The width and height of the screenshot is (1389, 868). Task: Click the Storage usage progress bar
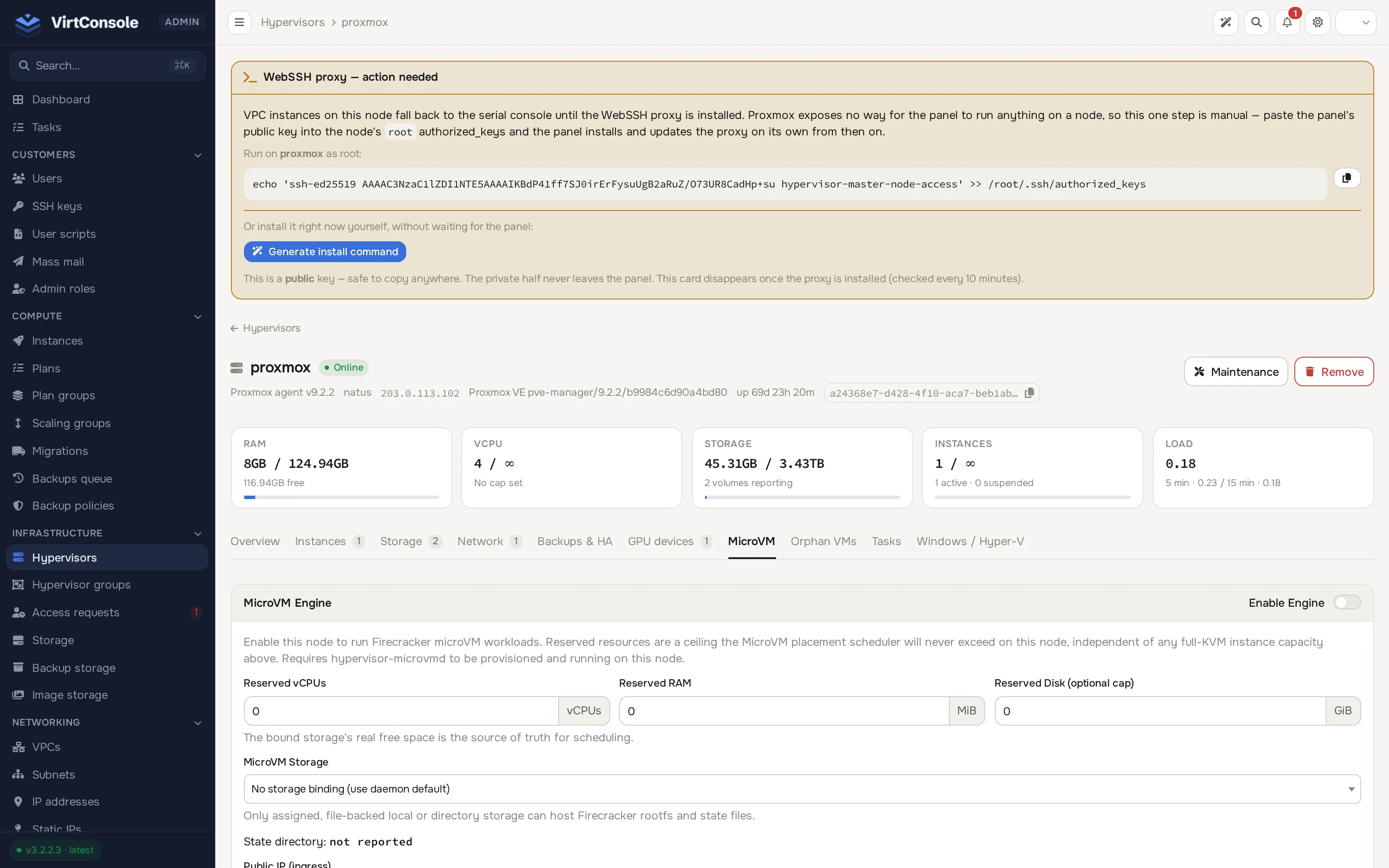click(x=802, y=497)
